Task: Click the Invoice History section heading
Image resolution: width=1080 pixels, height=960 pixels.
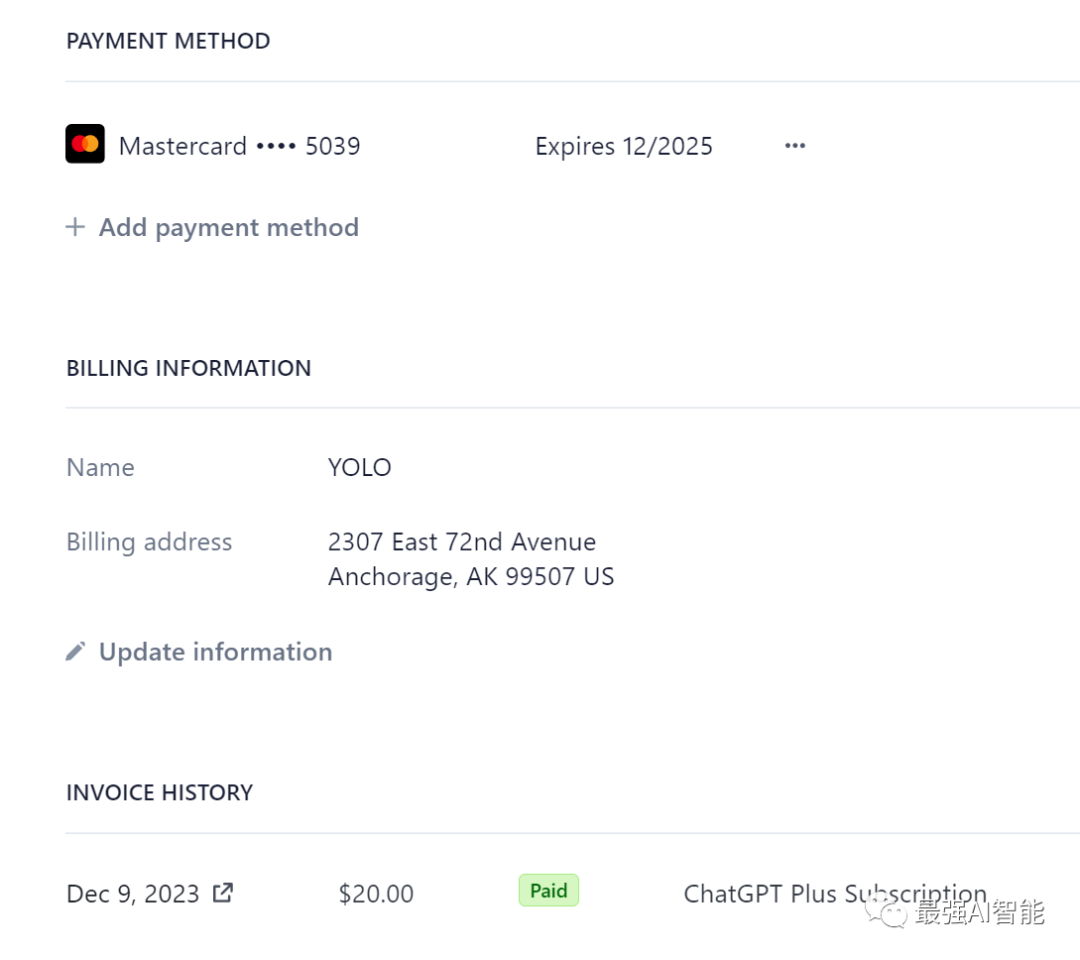Action: tap(159, 793)
